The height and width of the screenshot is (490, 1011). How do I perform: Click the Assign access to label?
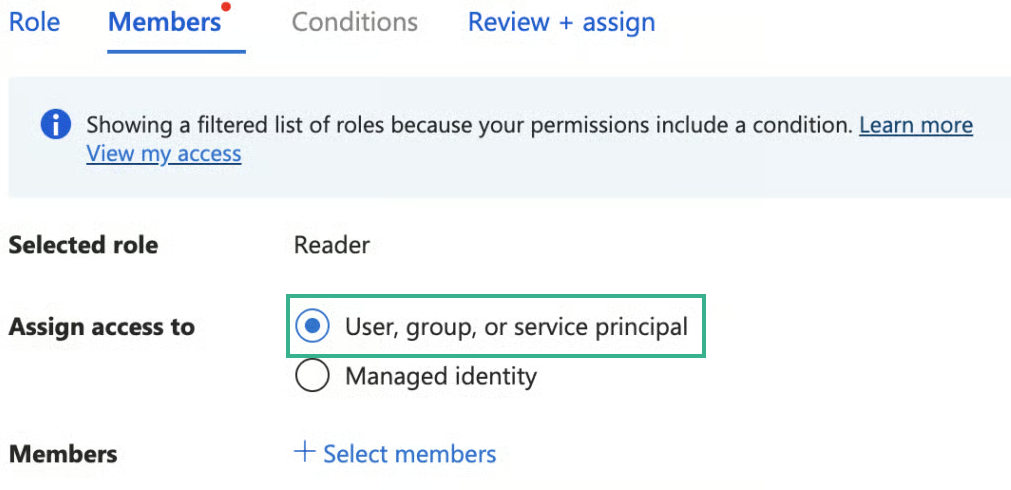click(101, 327)
